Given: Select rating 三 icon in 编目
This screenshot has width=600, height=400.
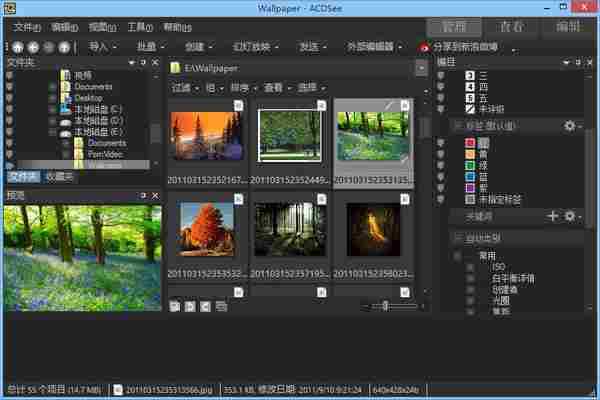Looking at the screenshot, I should tap(470, 75).
